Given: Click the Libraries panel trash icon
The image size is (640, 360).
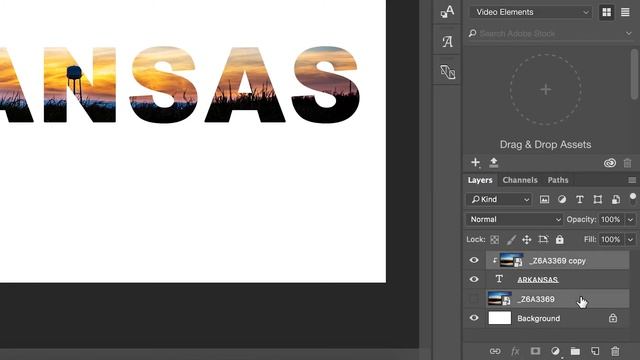Looking at the screenshot, I should point(627,163).
